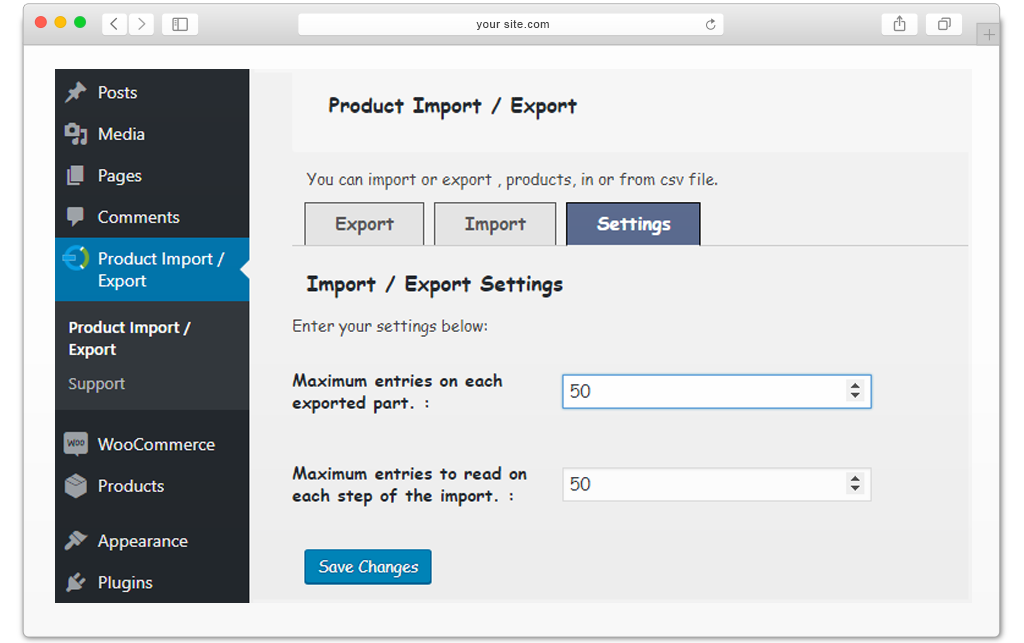Click the Pages icon in sidebar
Screen dimensions: 1024x643
coord(76,175)
